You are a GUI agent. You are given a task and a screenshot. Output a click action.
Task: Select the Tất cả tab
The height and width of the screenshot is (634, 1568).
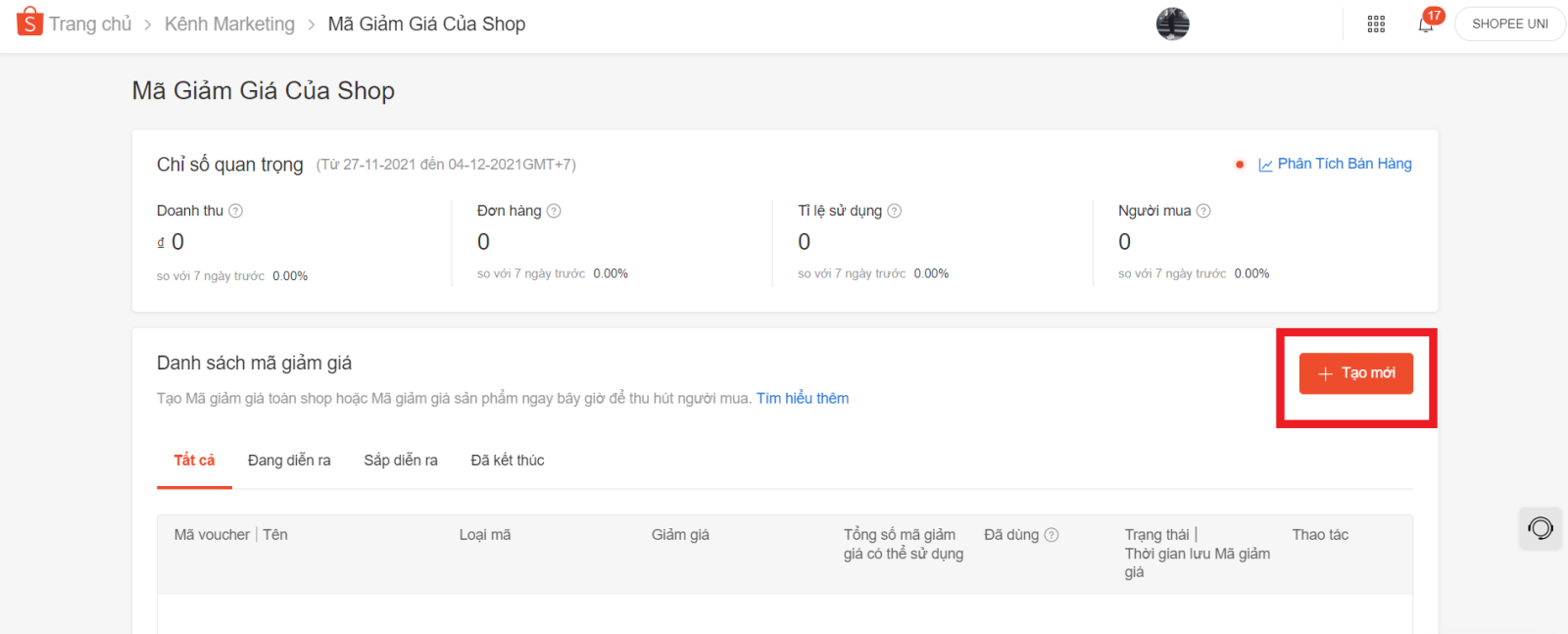click(x=194, y=461)
